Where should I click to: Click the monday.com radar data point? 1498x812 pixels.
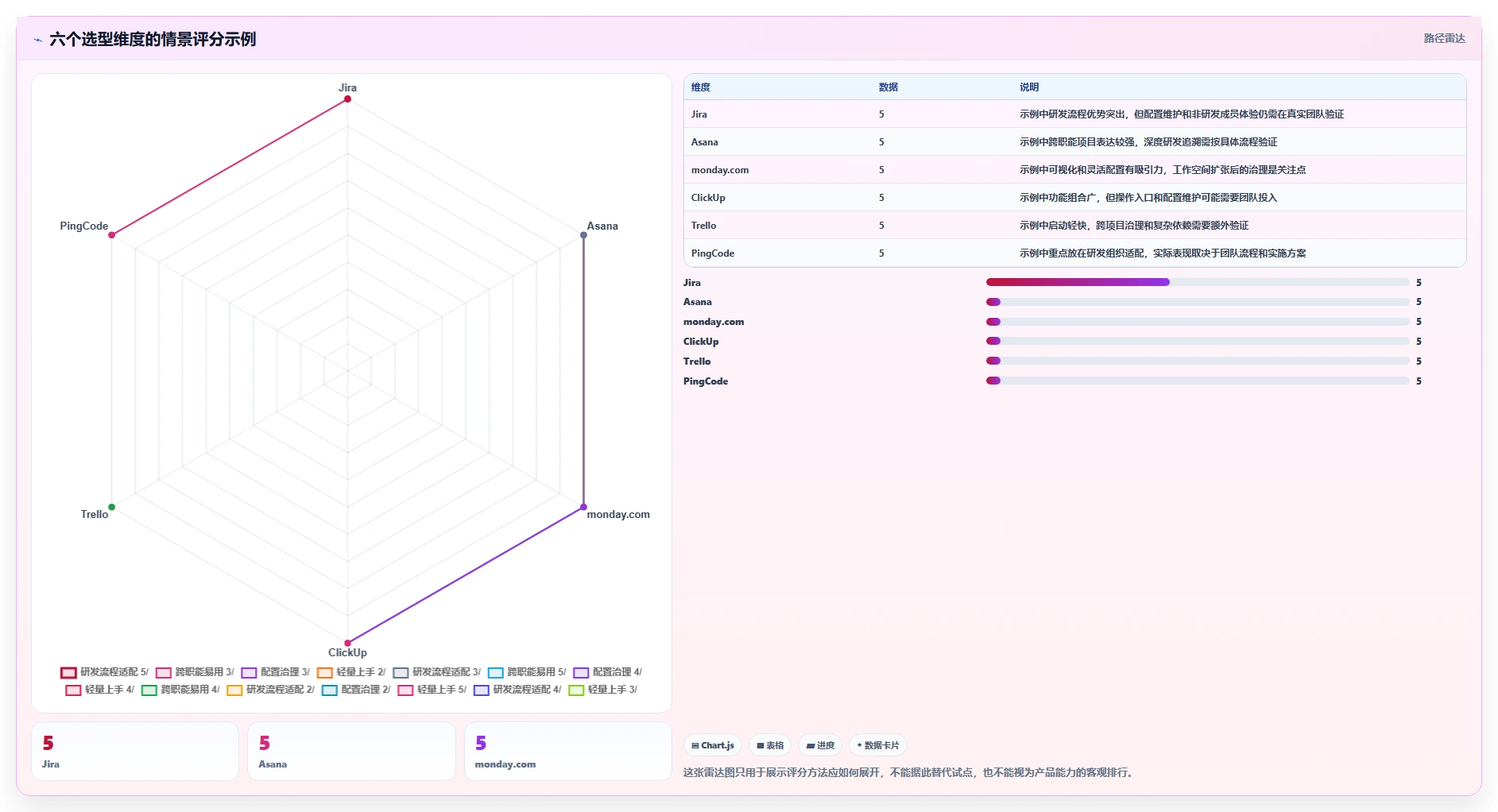[583, 507]
